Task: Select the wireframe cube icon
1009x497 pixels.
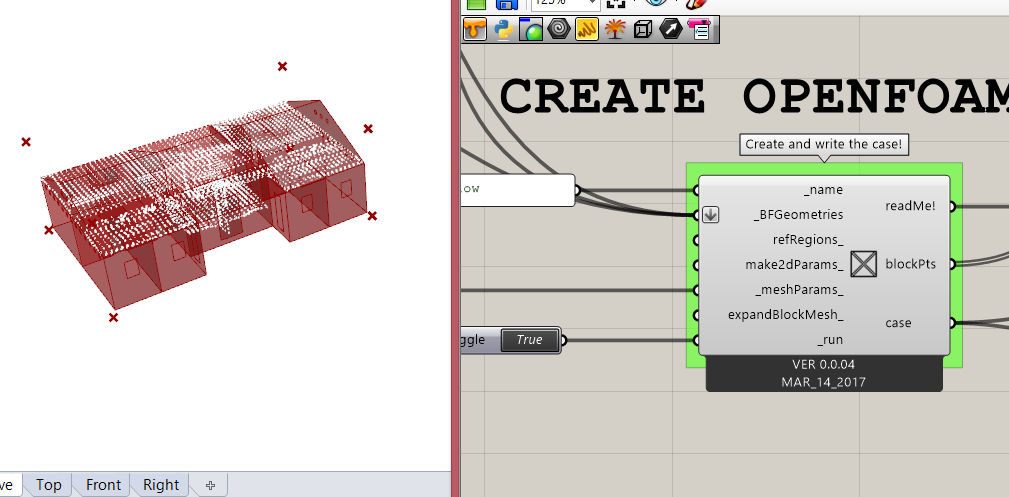Action: click(x=643, y=29)
